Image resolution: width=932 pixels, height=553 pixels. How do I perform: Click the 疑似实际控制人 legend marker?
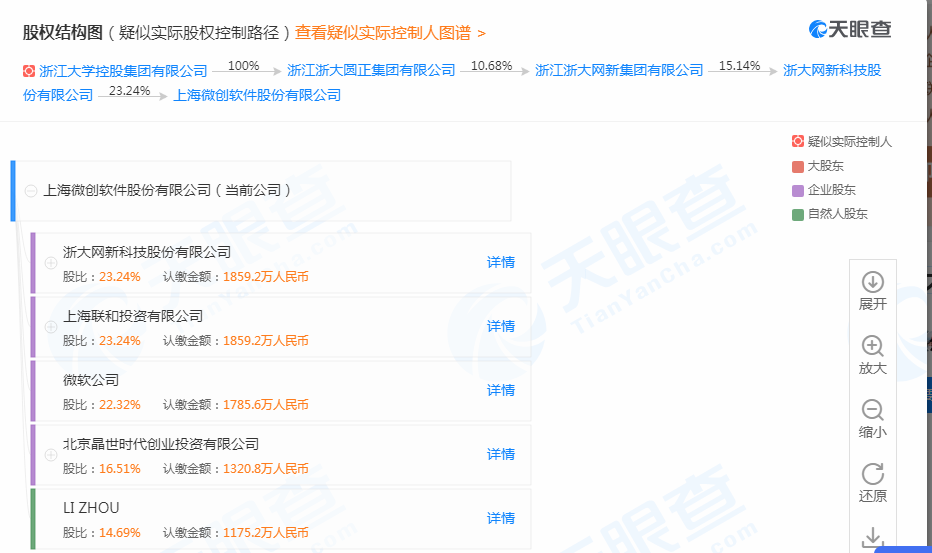pyautogui.click(x=798, y=141)
